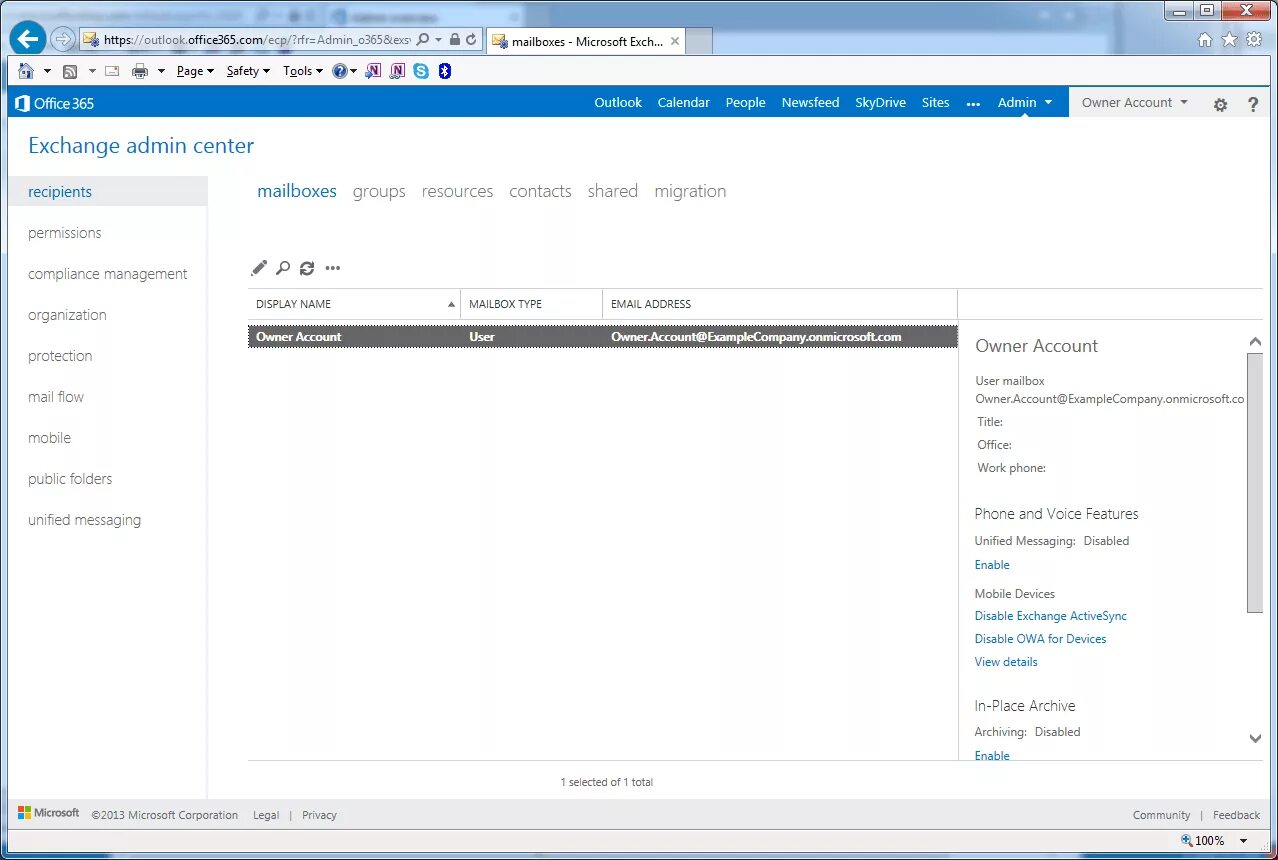The width and height of the screenshot is (1278, 860).
Task: Sort by MAILBOX TYPE column header
Action: [x=531, y=304]
